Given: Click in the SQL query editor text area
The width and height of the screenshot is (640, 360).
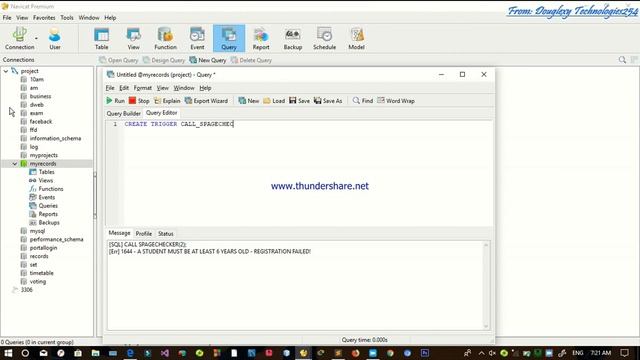Looking at the screenshot, I should (307, 173).
